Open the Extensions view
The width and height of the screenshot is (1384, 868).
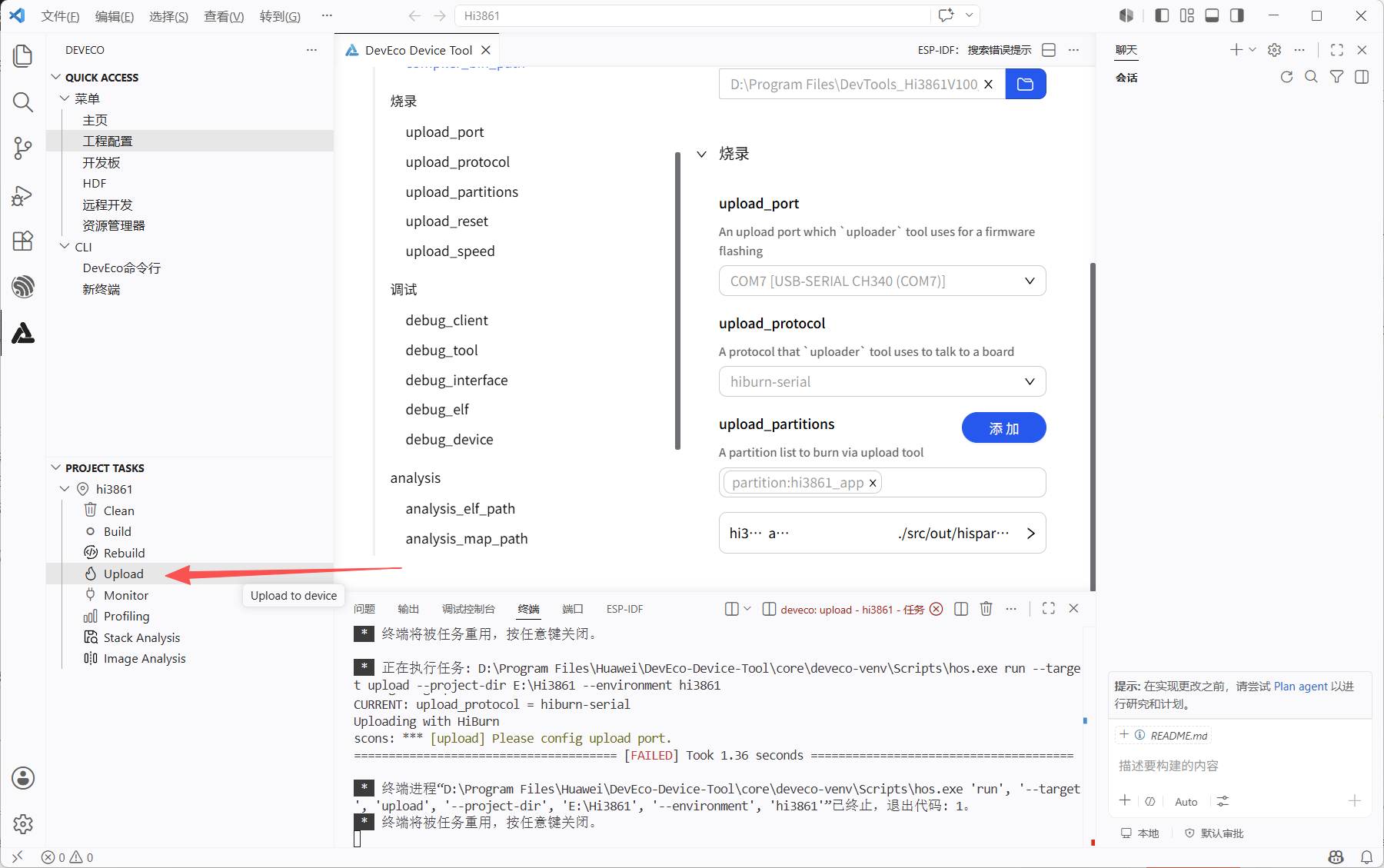23,241
